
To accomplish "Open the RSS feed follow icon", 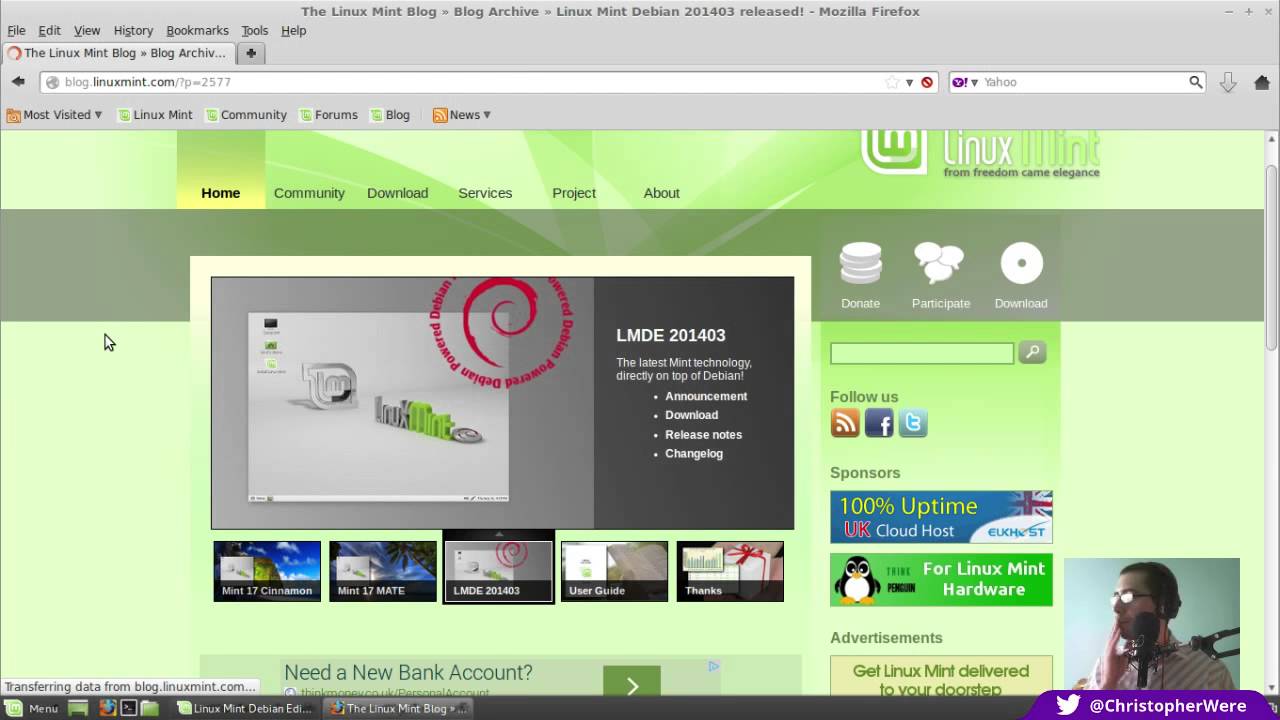I will click(845, 423).
